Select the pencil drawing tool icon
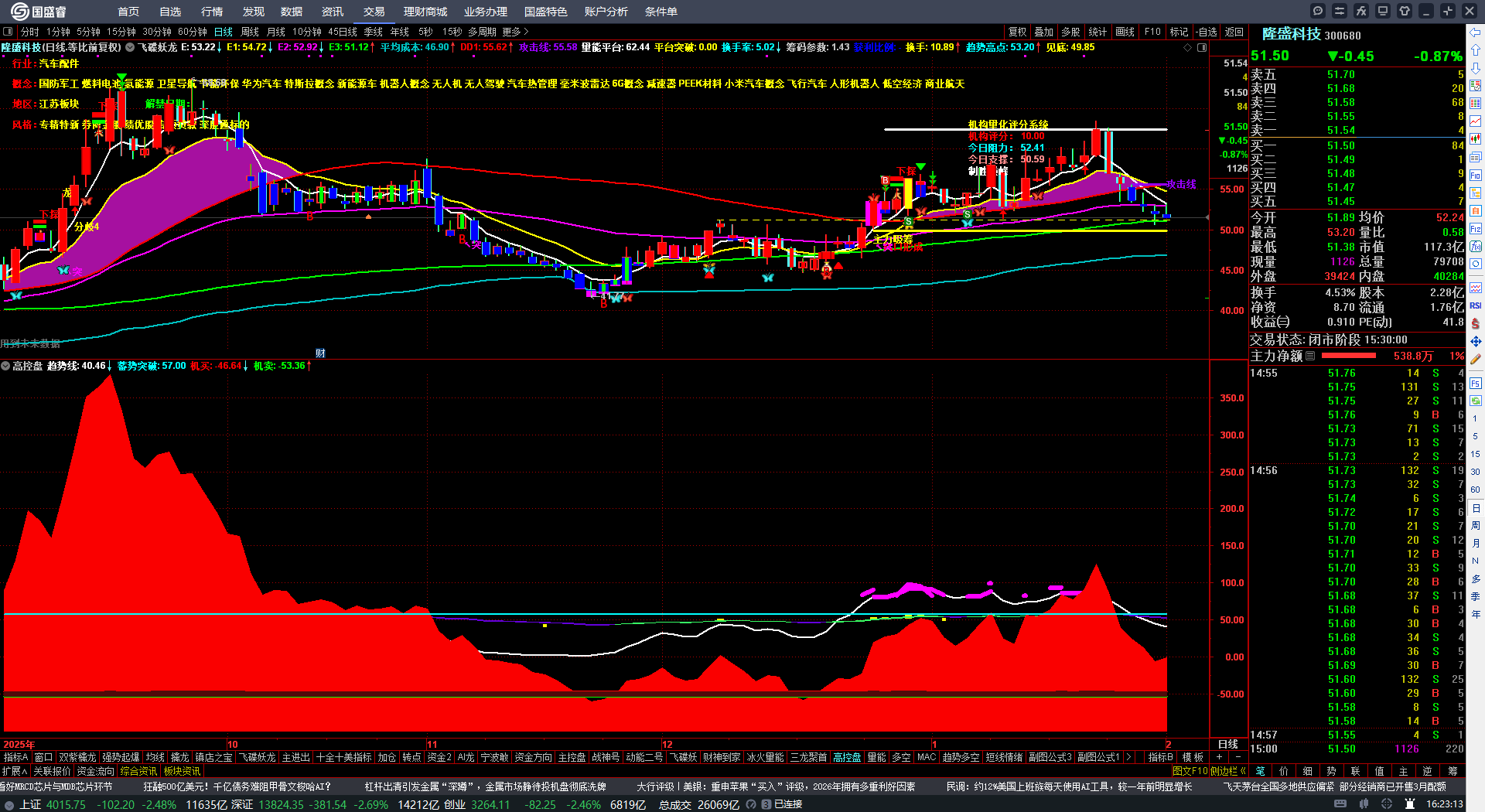 pos(1476,360)
